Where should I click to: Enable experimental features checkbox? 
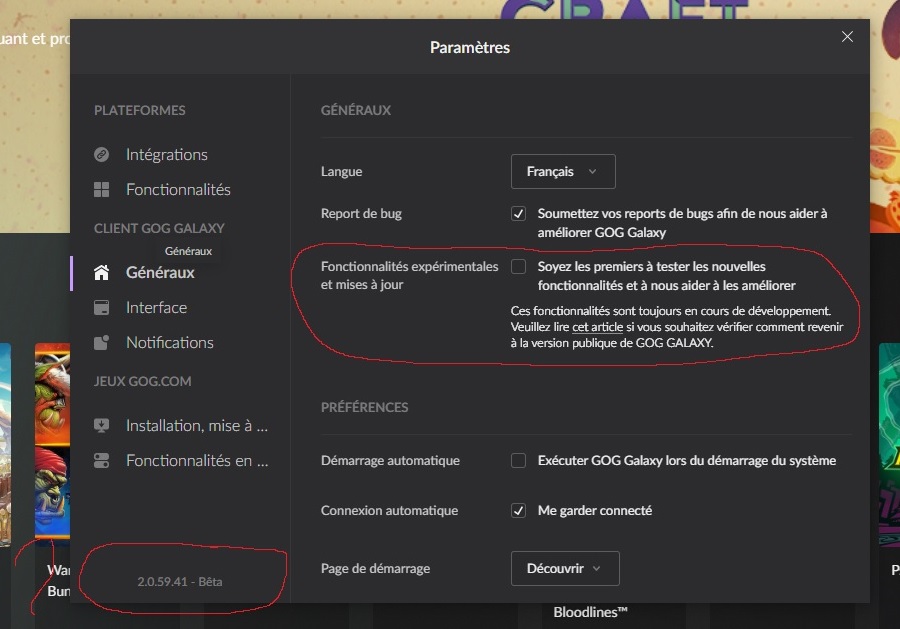(518, 266)
